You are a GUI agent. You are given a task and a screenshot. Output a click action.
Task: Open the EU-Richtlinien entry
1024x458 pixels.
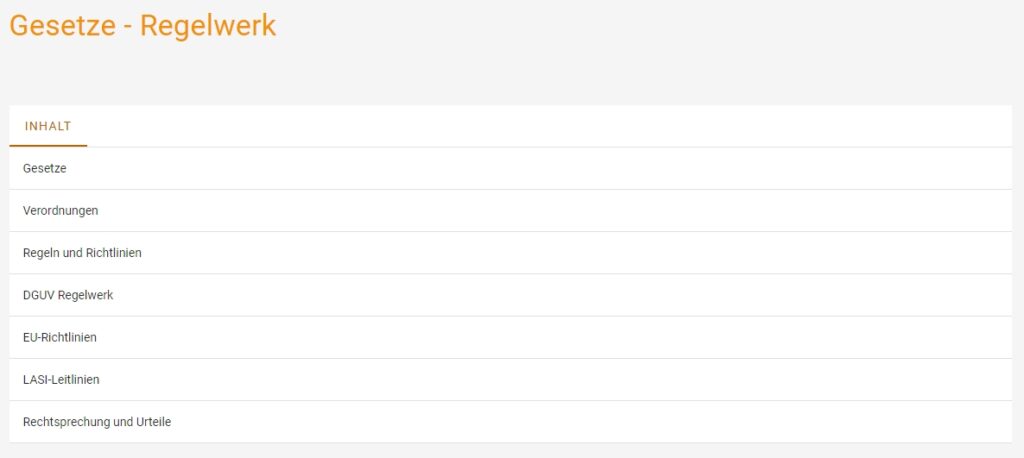60,337
